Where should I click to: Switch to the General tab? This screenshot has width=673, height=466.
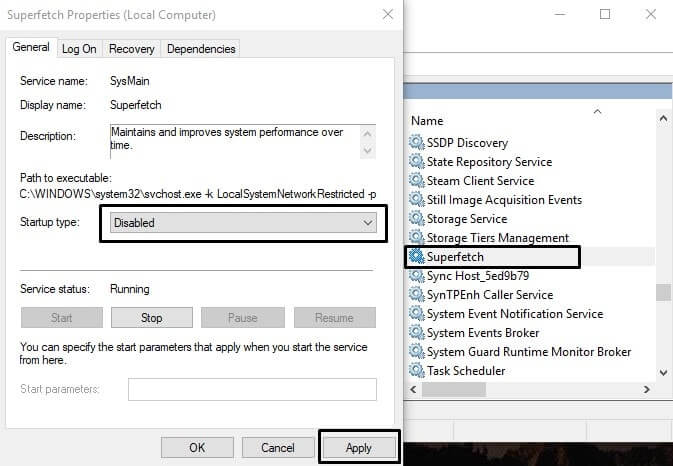coord(31,47)
